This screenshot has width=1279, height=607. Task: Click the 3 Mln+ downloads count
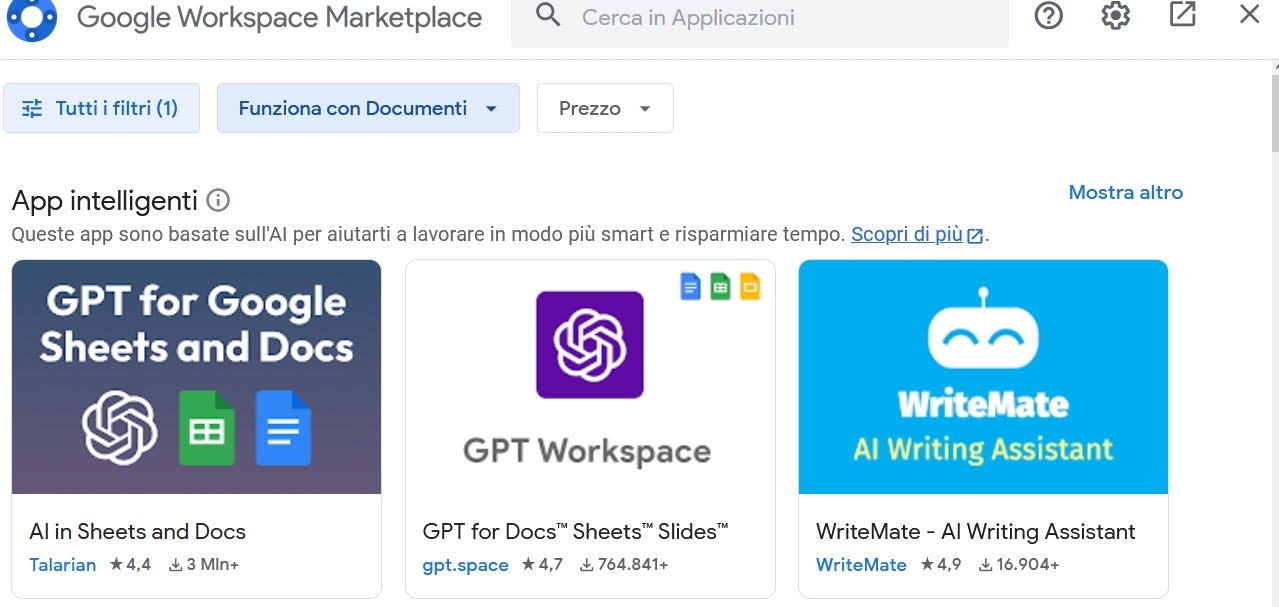point(204,565)
